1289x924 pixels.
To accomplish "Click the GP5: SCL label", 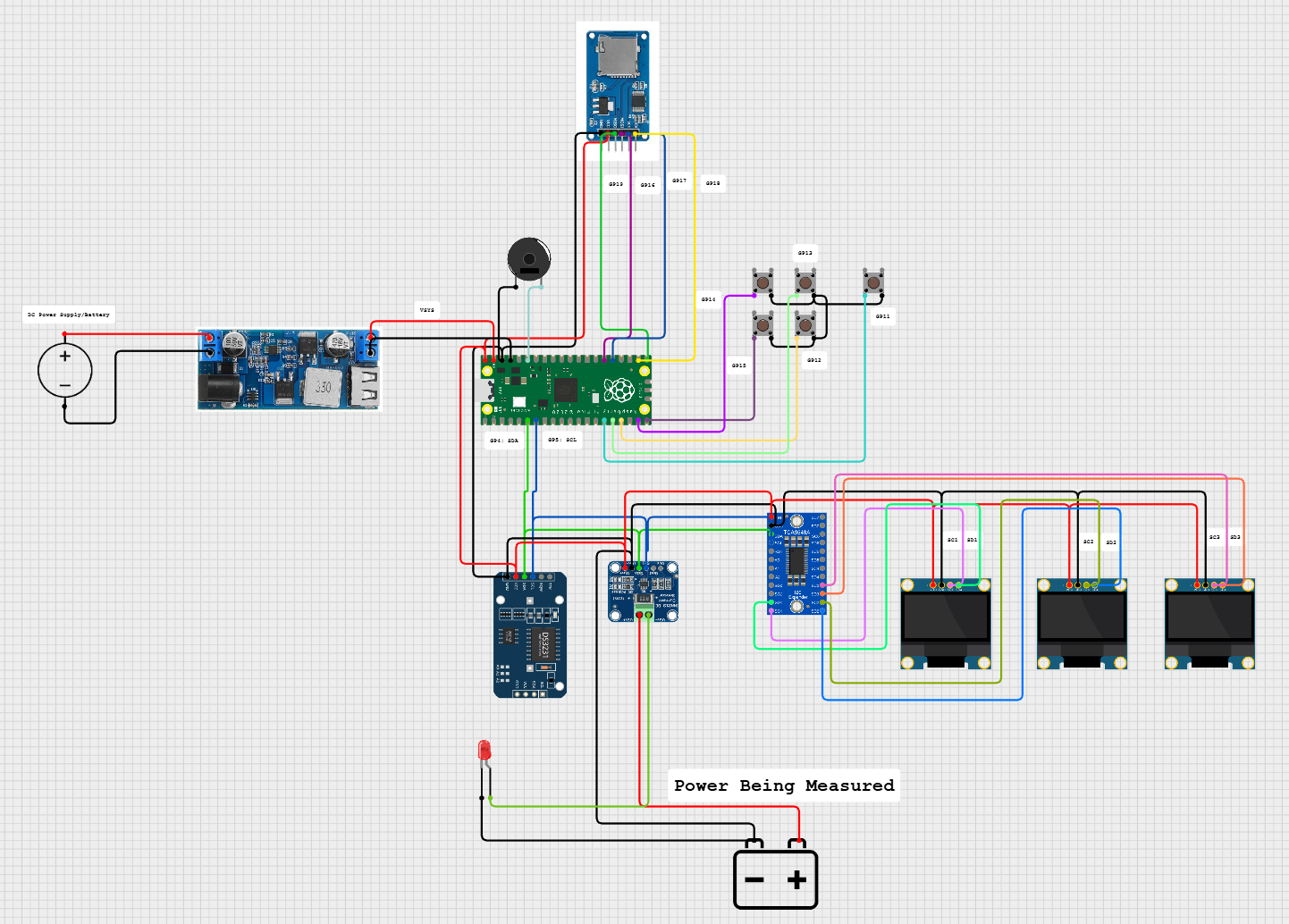I will (562, 440).
